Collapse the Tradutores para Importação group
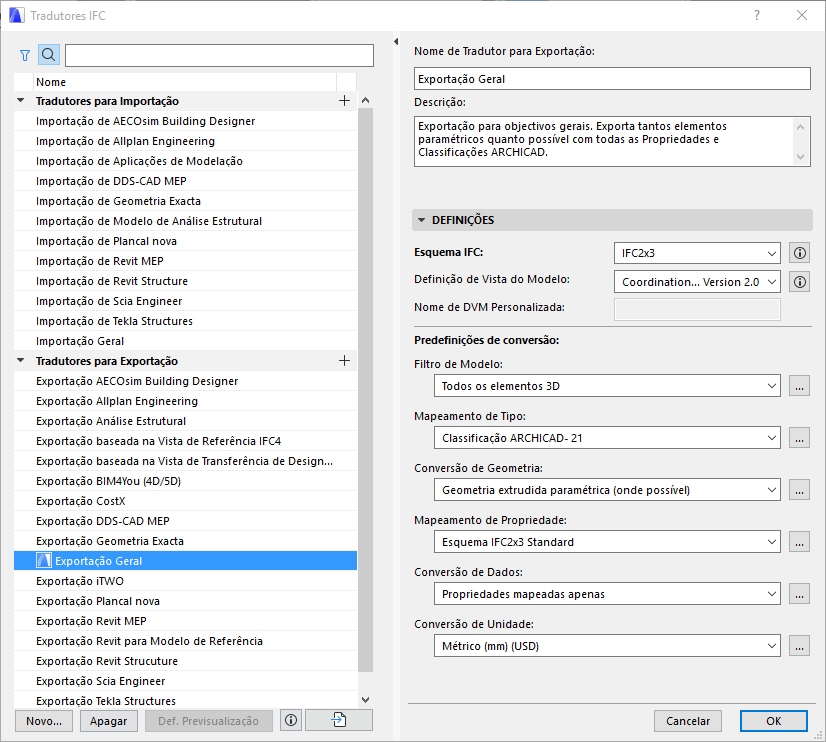Image resolution: width=826 pixels, height=742 pixels. [x=20, y=100]
